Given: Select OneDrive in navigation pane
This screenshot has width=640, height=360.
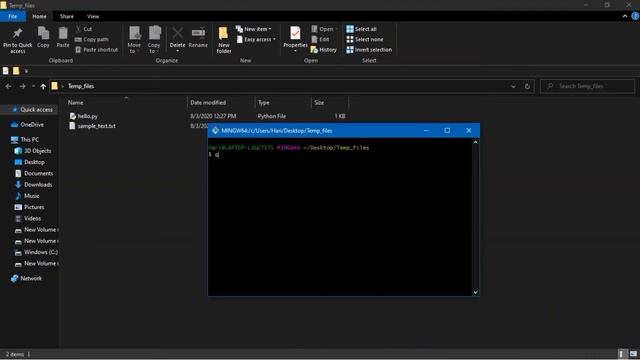Looking at the screenshot, I should coord(27,124).
